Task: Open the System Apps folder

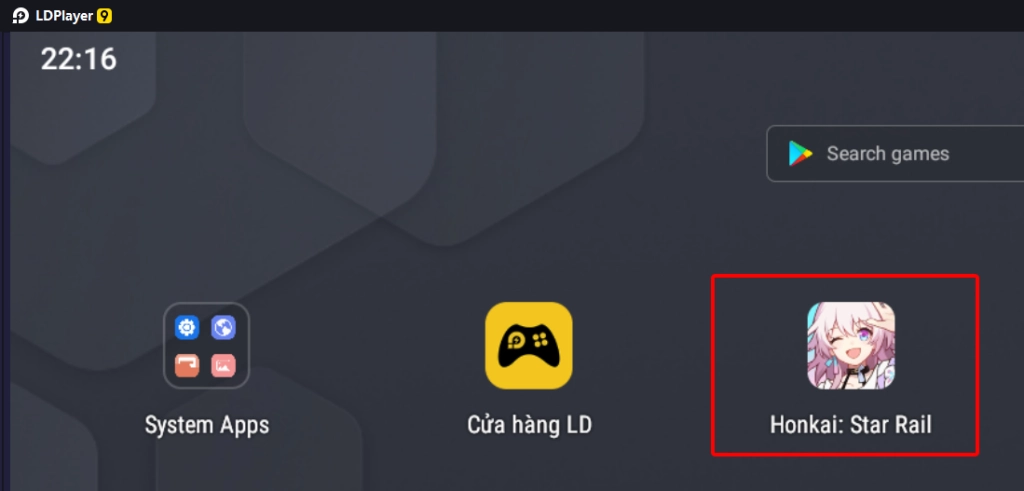Action: 206,345
